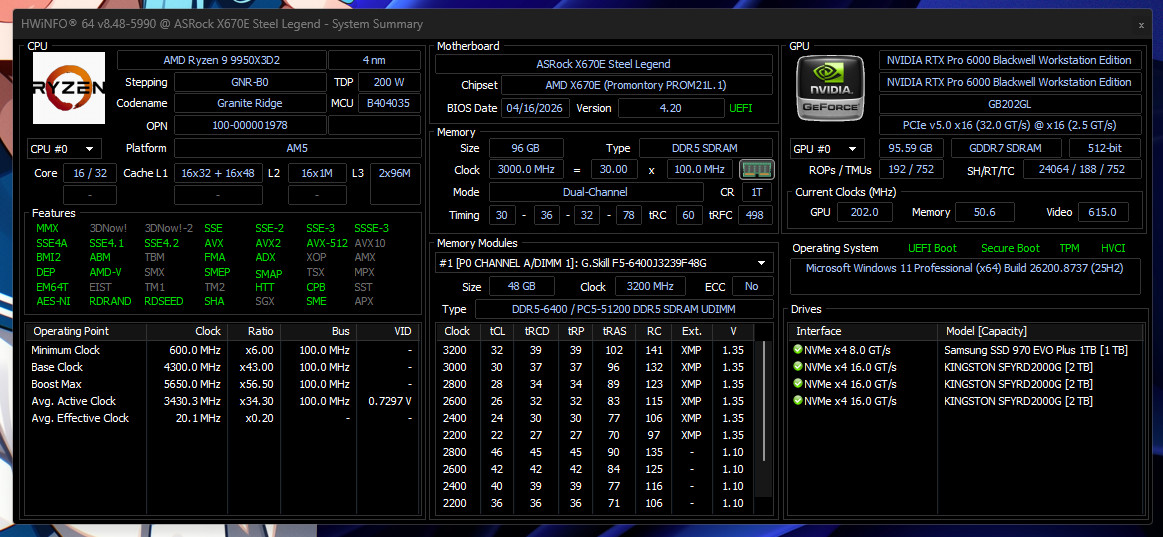Click the 3DNow! feature label
This screenshot has width=1163, height=537.
108,228
